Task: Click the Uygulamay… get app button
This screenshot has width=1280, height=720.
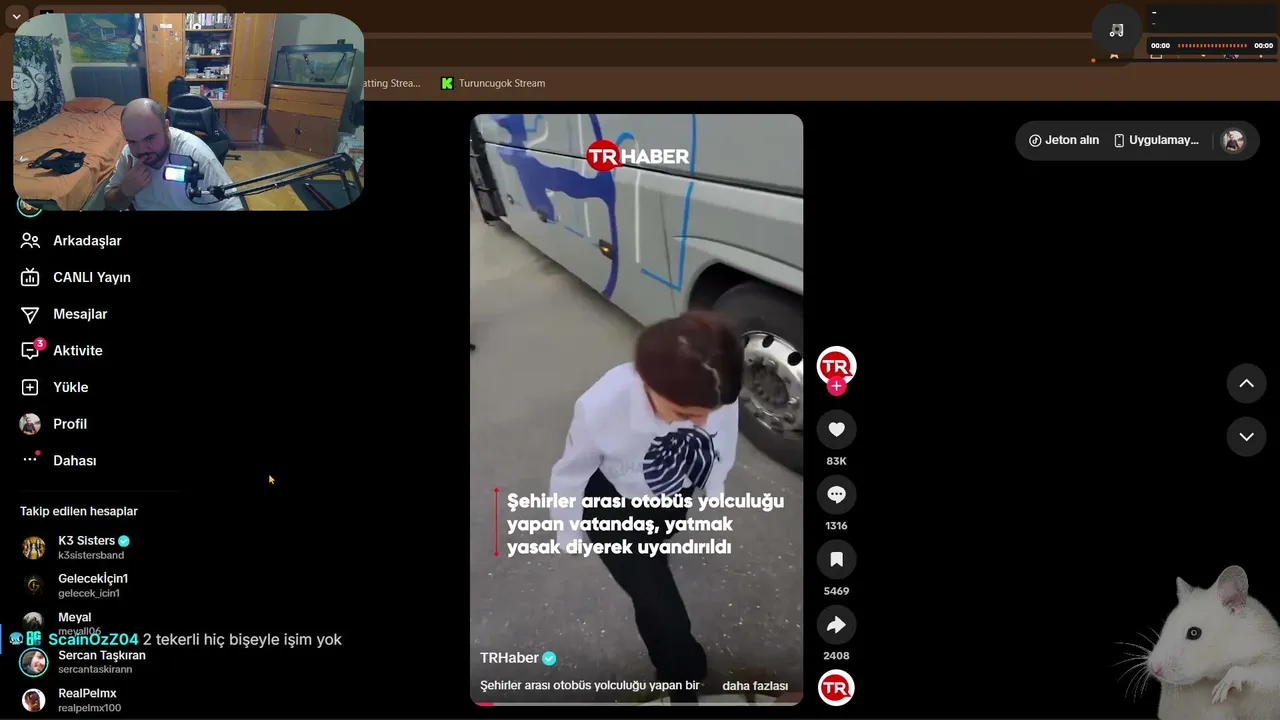Action: (1156, 140)
